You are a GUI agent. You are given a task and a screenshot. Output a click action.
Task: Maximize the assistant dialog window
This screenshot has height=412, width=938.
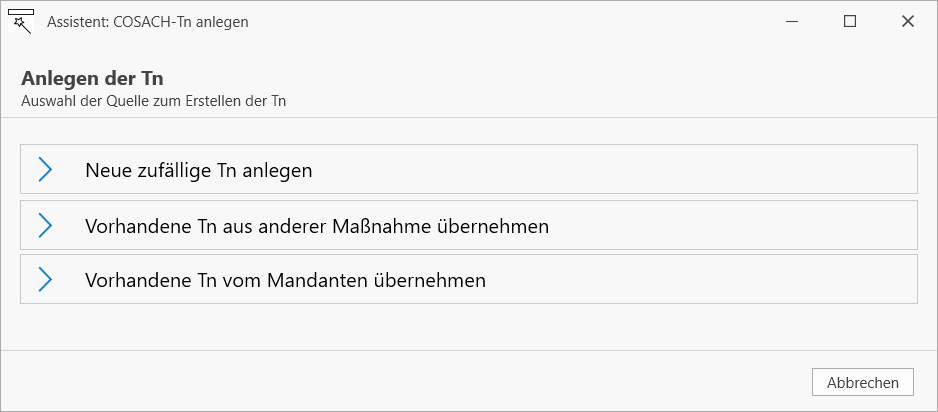(849, 22)
